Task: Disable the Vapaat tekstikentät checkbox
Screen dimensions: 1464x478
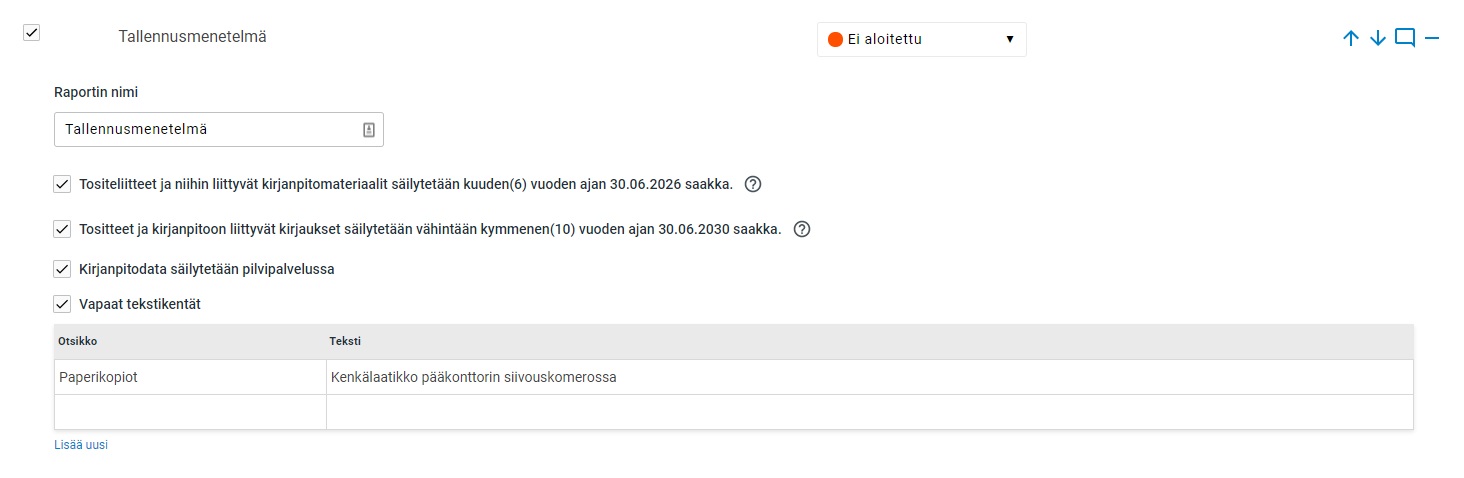Action: pos(62,304)
